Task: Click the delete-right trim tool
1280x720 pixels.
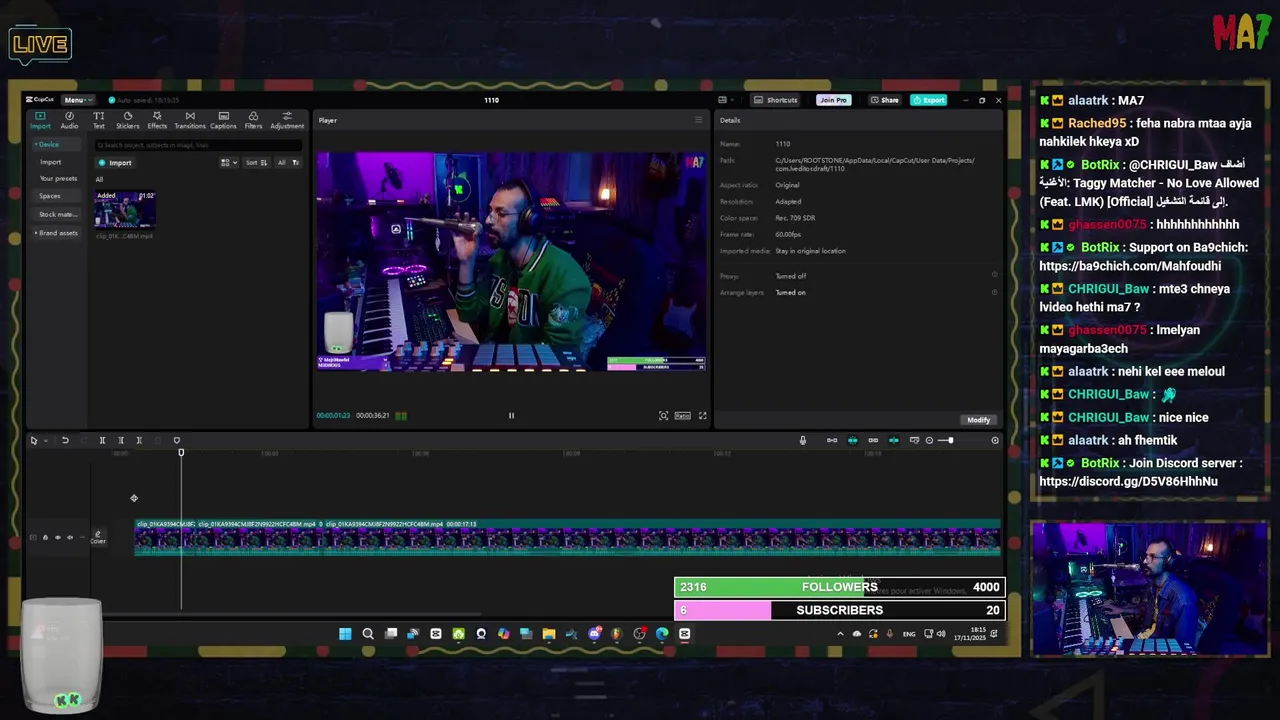Action: (x=139, y=440)
